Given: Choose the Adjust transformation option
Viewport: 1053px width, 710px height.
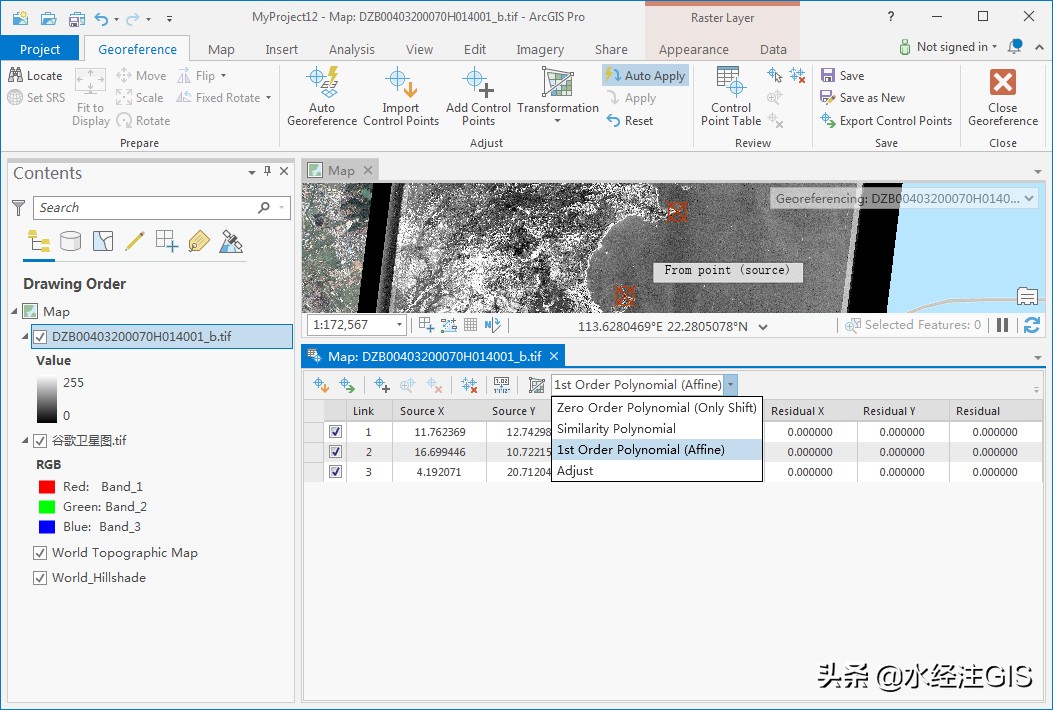Looking at the screenshot, I should click(656, 471).
